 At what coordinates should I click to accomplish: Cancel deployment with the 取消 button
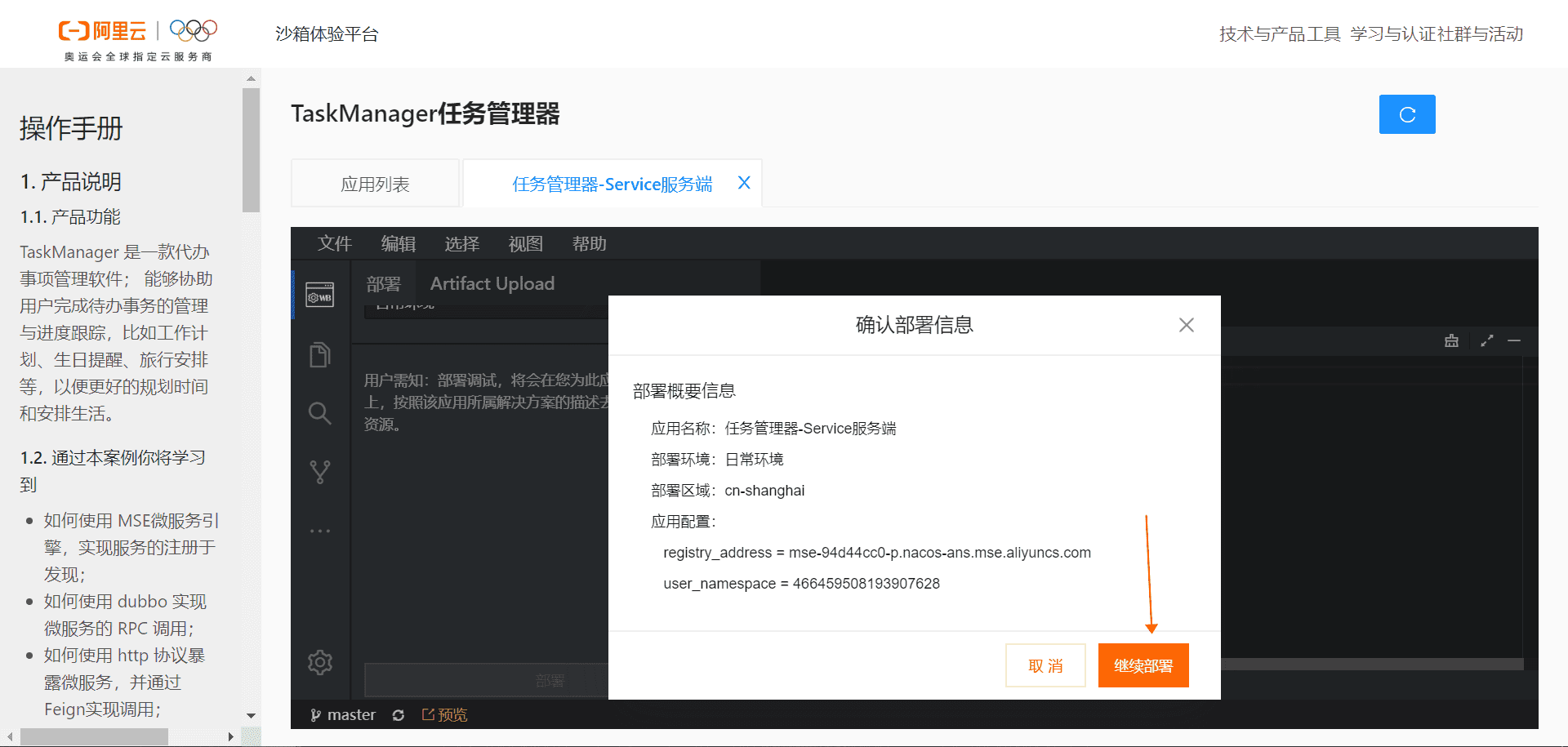[1045, 665]
